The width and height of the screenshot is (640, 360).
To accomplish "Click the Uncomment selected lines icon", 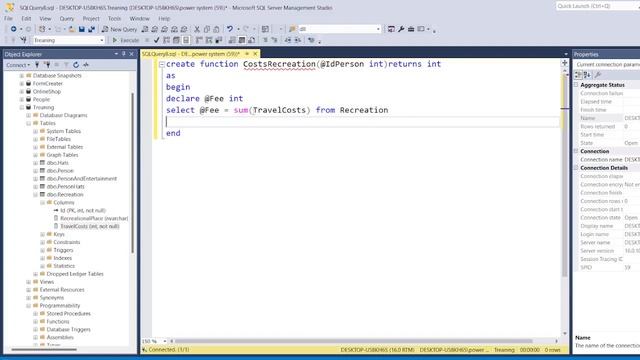I will coord(274,40).
